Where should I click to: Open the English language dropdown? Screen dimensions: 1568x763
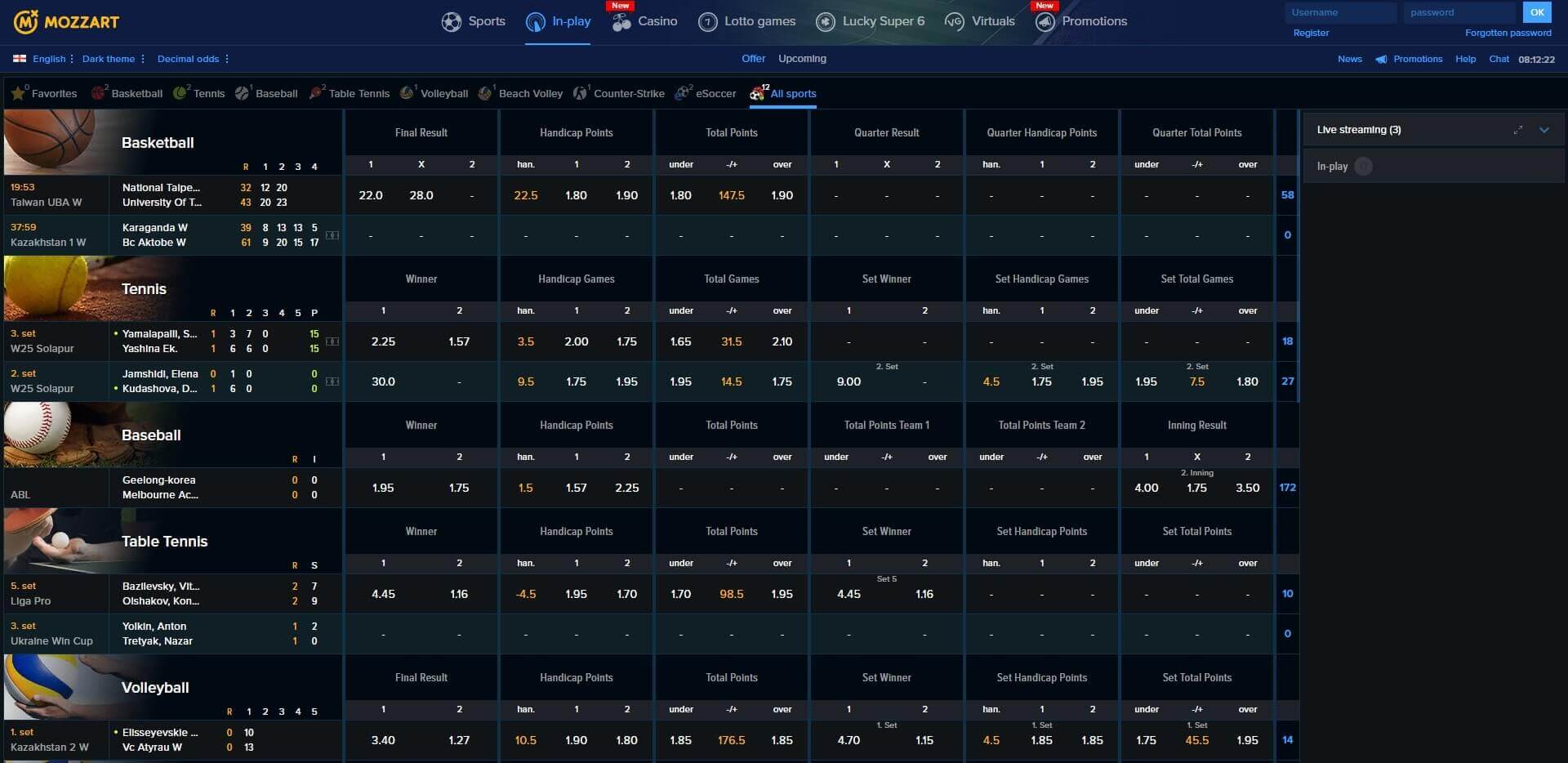[49, 58]
